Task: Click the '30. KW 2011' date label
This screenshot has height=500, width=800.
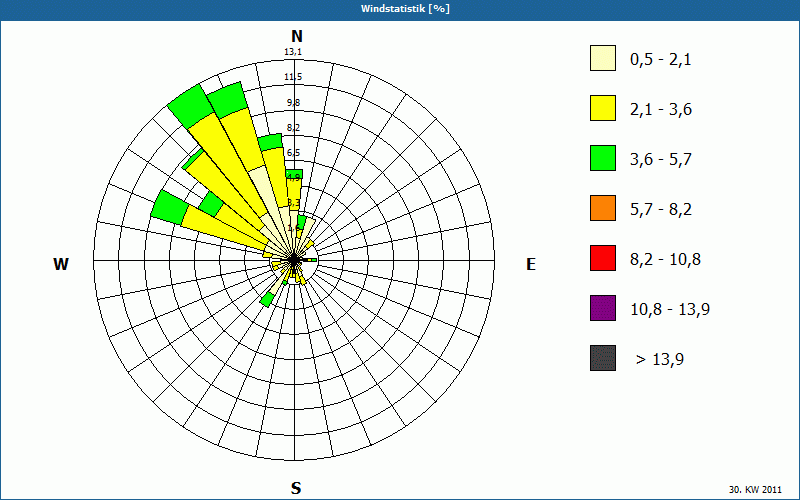Action: 755,489
